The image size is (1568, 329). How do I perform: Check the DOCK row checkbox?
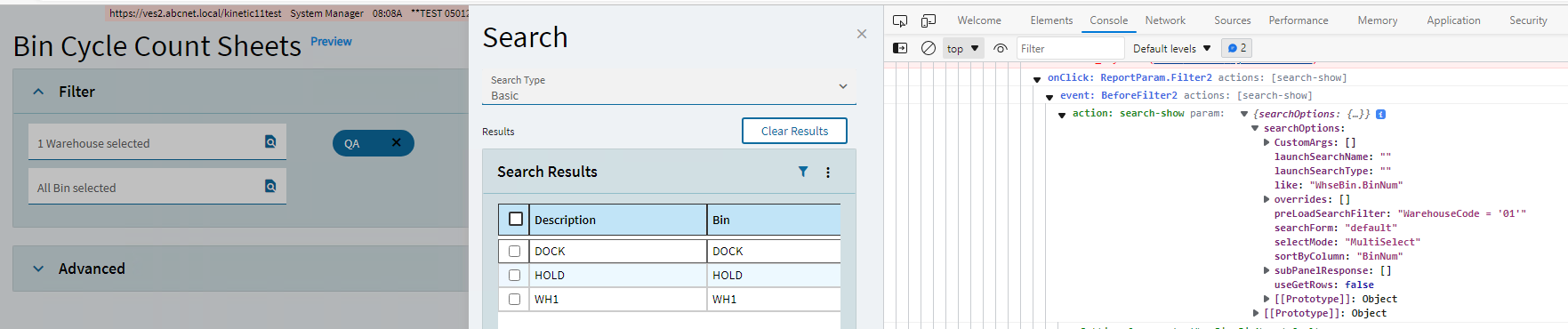pos(514,251)
